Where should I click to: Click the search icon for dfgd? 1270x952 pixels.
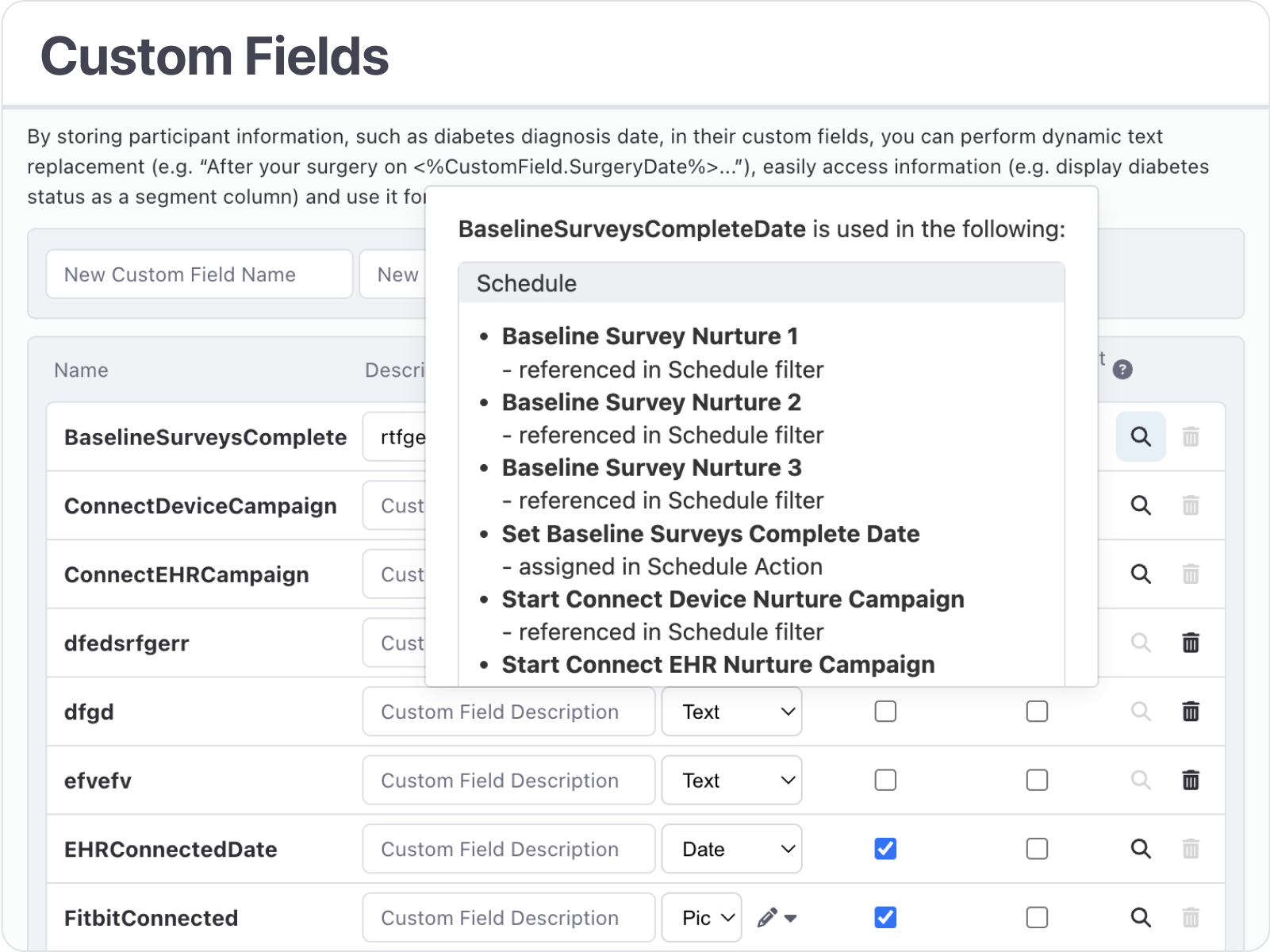click(1141, 712)
